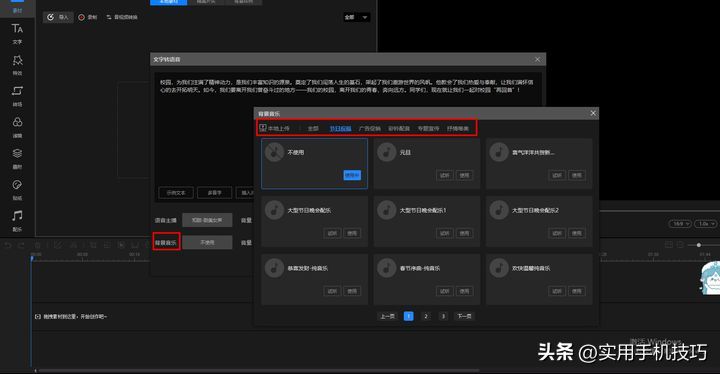Select the 广告促销 category tab
Viewport: 720px width, 374px height.
click(370, 129)
